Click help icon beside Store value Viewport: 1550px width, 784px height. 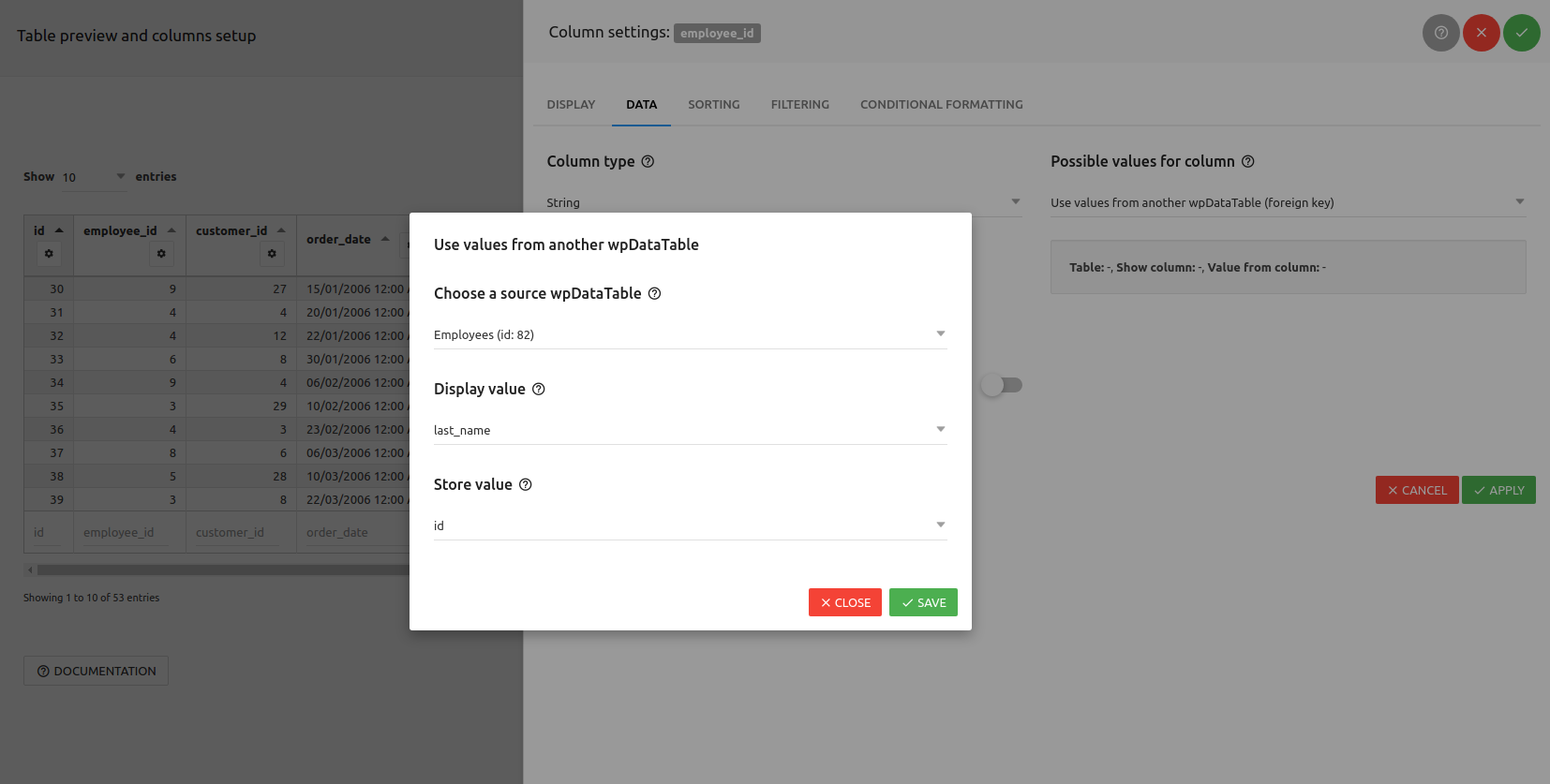point(526,484)
